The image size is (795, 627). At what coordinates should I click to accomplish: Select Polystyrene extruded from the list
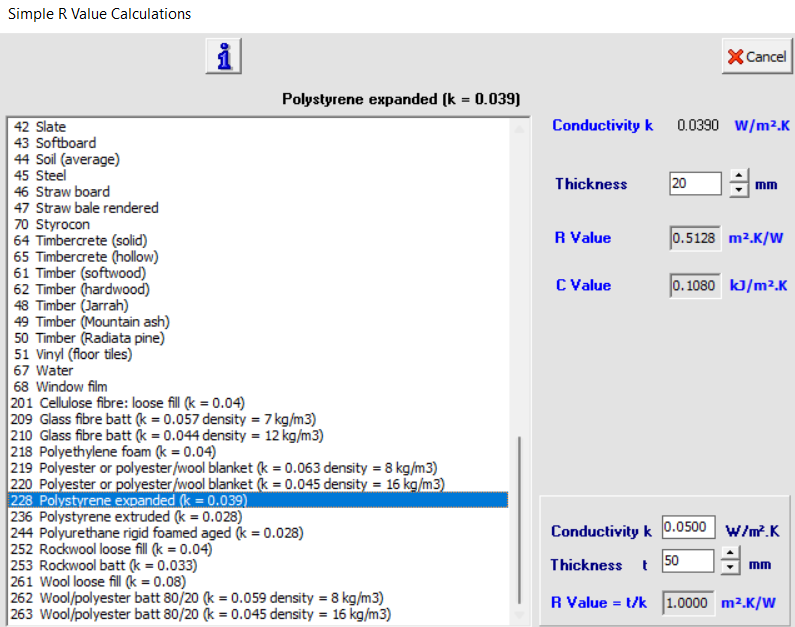tap(140, 517)
